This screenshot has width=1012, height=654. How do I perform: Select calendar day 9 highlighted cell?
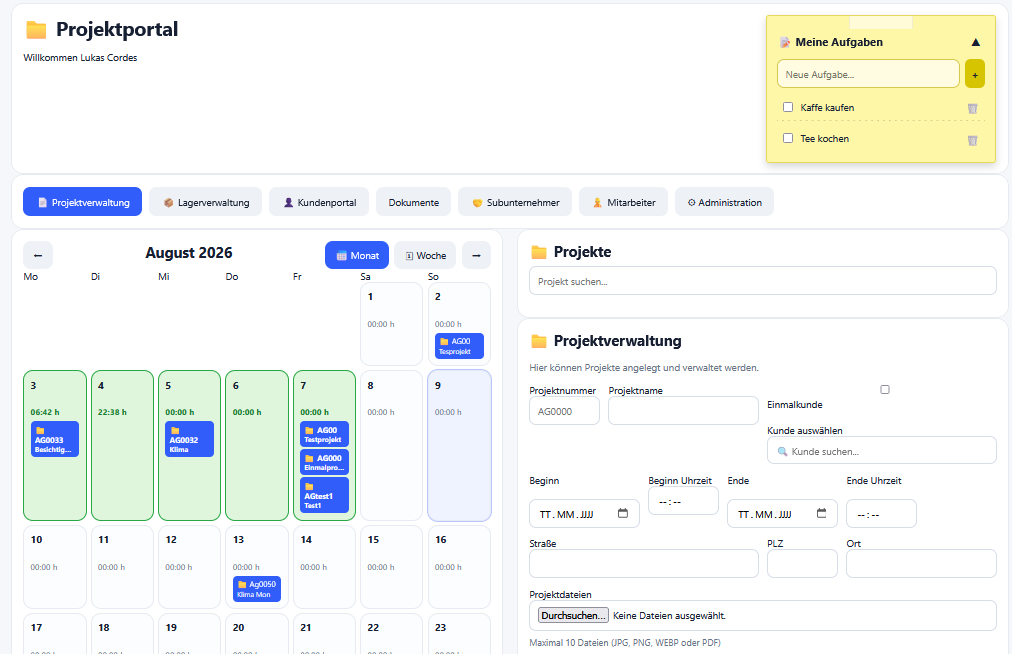pyautogui.click(x=460, y=445)
